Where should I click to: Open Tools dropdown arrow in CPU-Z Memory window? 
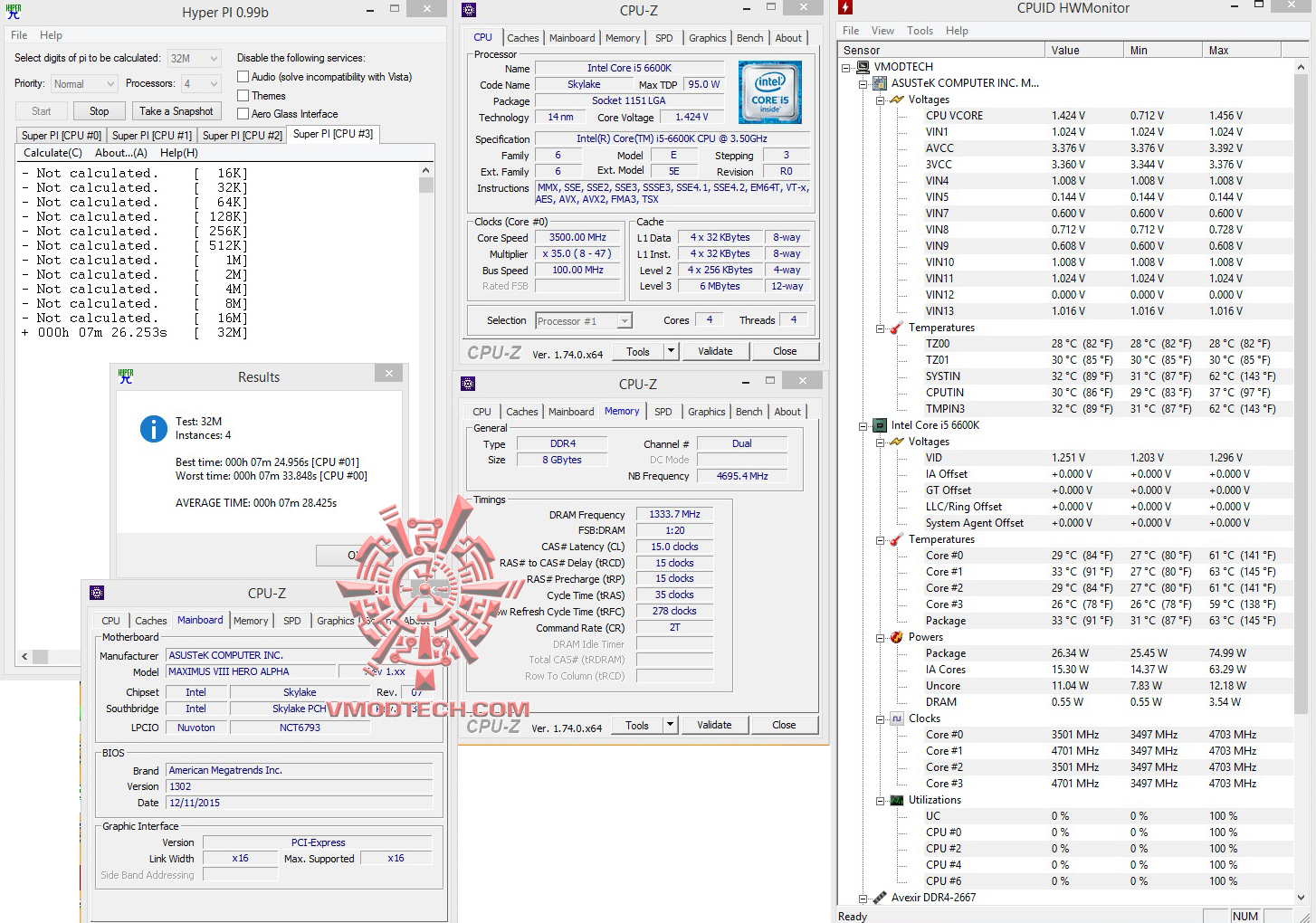click(670, 725)
